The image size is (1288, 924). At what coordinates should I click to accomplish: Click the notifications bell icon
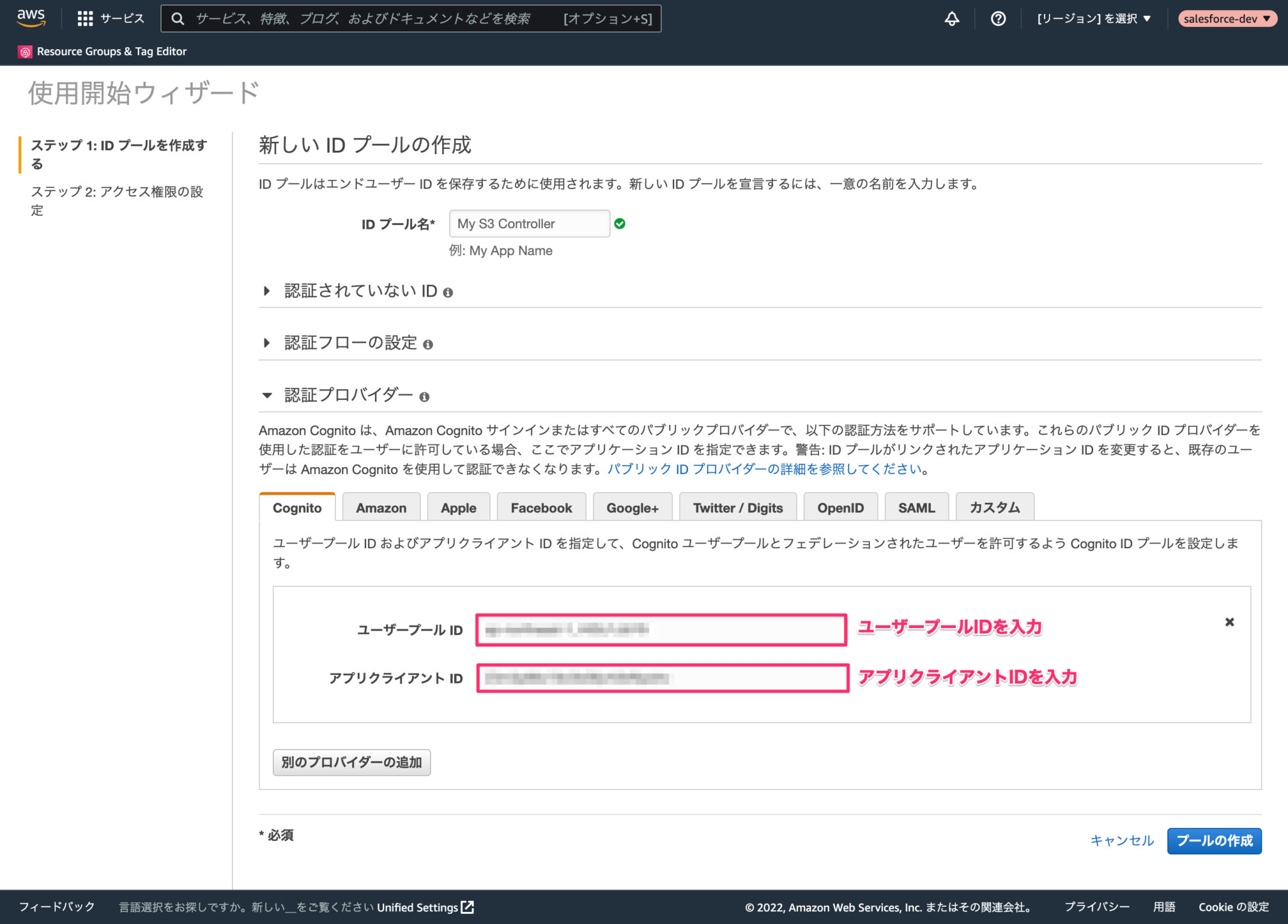coord(951,18)
